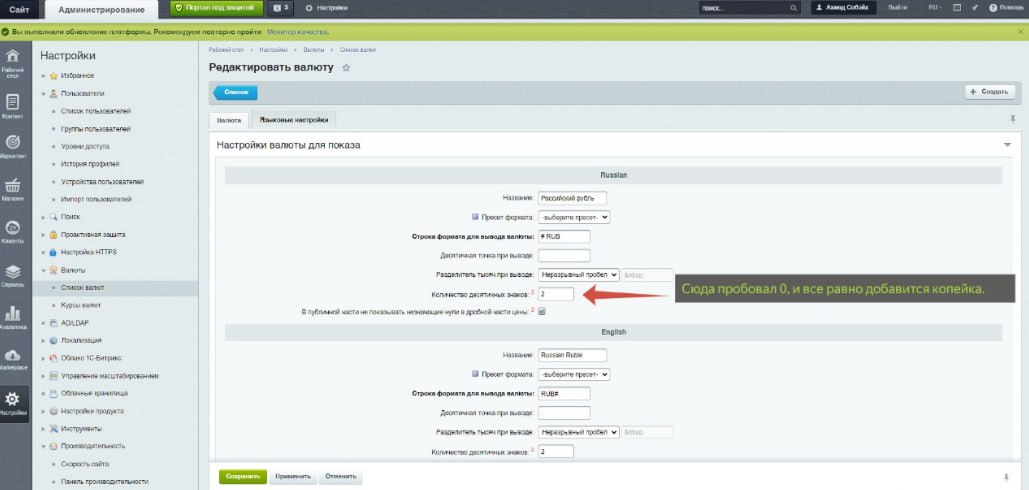
Task: Open Разделитель тысяч dropdown in Russian section
Action: (578, 275)
